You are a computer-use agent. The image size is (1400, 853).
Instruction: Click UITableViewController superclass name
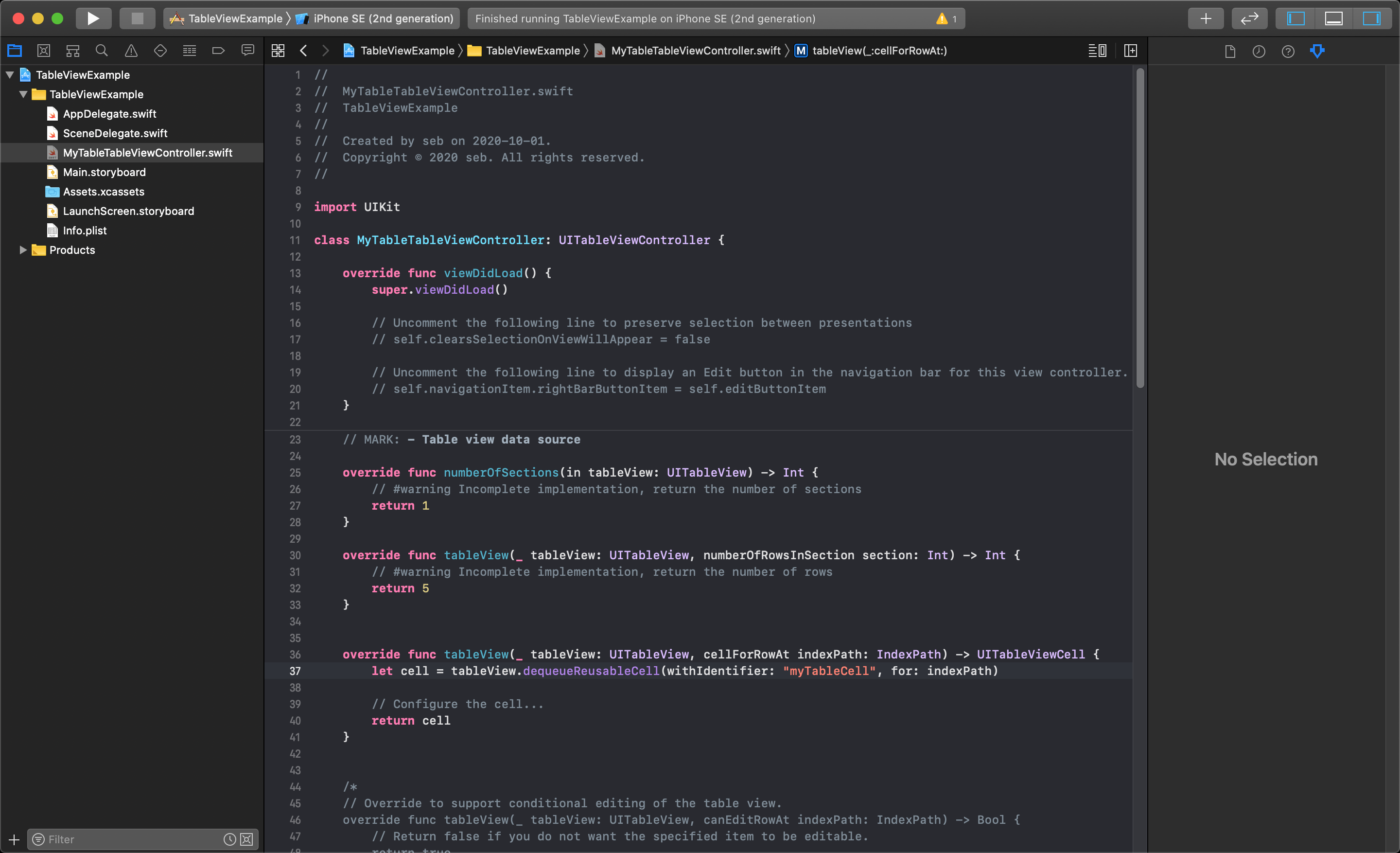tap(634, 240)
